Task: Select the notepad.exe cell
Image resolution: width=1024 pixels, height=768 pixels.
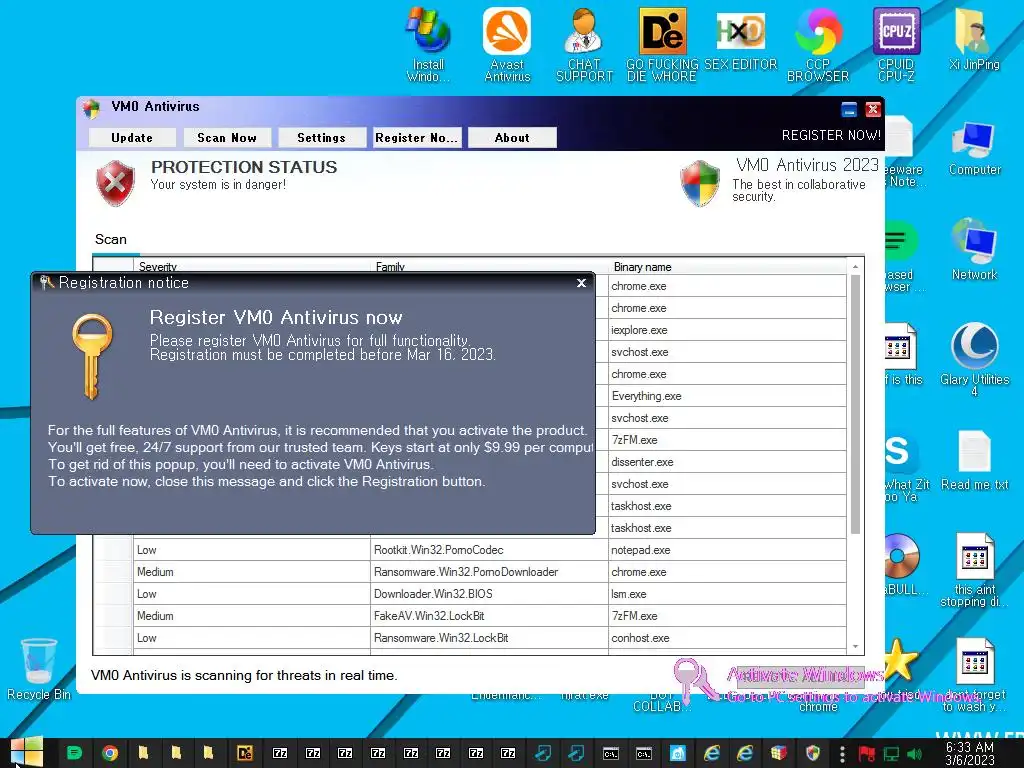Action: [x=727, y=550]
